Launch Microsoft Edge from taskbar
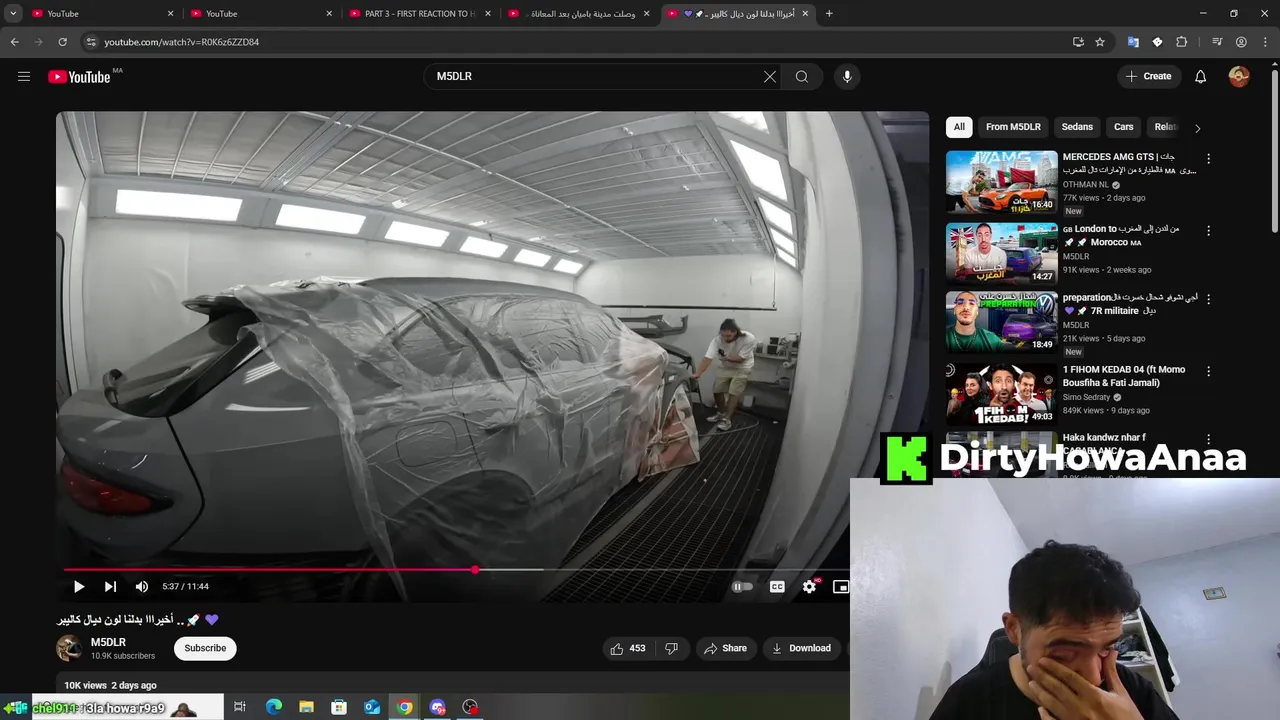The height and width of the screenshot is (720, 1280). coord(273,707)
